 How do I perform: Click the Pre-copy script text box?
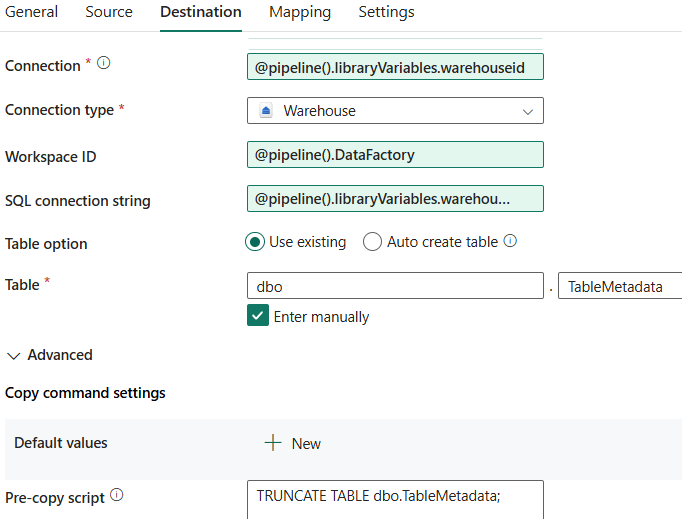(395, 498)
